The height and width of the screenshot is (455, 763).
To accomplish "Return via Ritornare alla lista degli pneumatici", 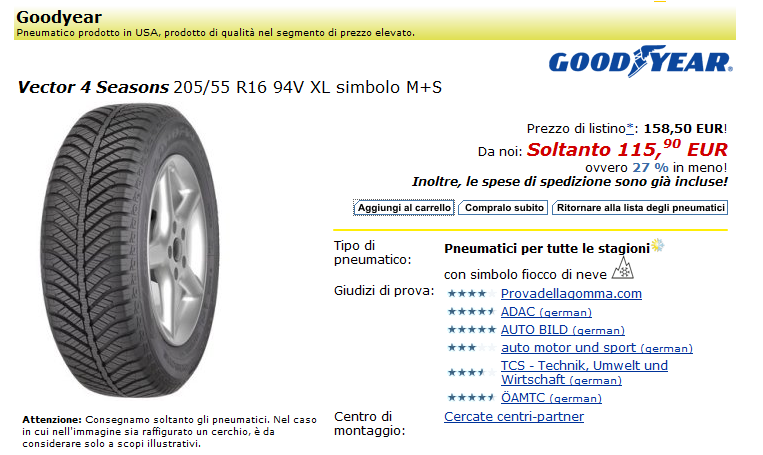I will point(640,208).
